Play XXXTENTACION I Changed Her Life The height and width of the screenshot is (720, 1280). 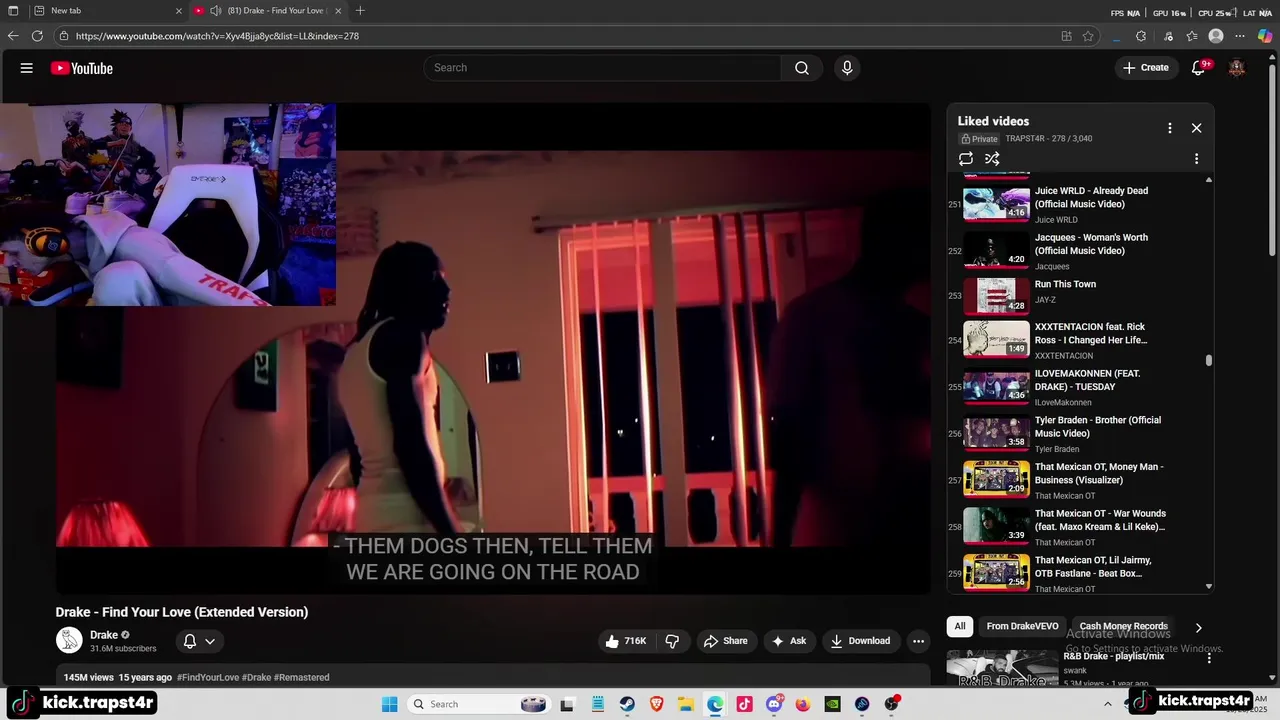click(x=1078, y=340)
